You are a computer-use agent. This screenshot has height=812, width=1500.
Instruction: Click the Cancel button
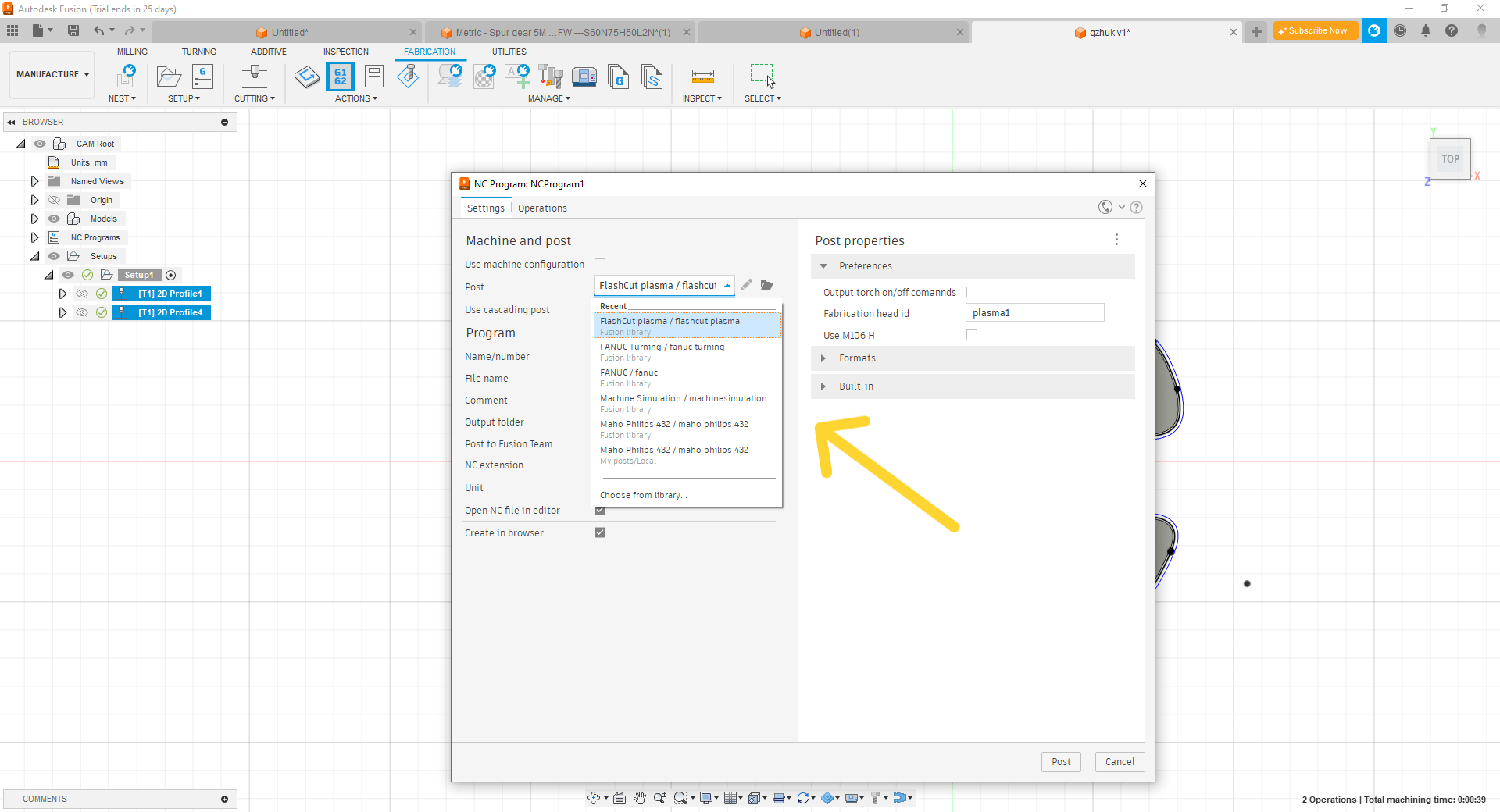pyautogui.click(x=1120, y=762)
